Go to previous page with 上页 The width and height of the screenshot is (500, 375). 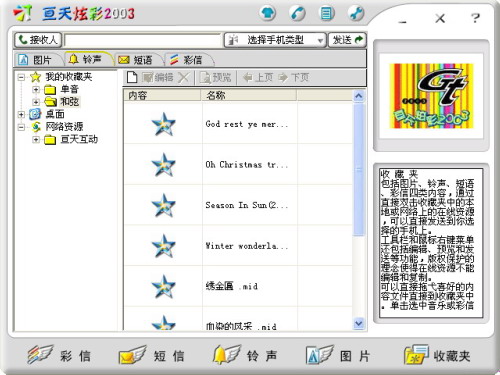tap(258, 78)
